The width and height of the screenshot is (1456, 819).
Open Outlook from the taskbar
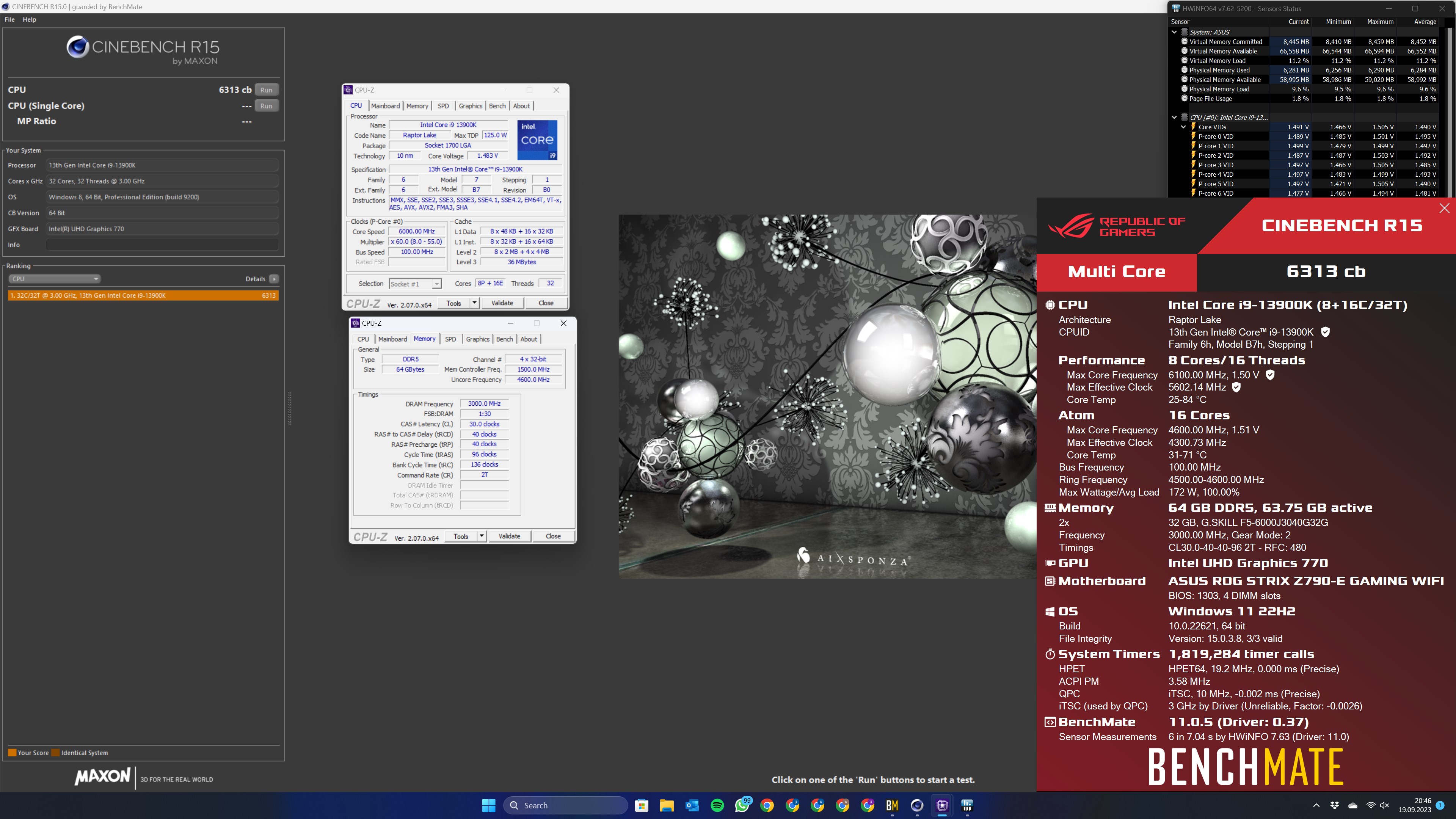(692, 805)
